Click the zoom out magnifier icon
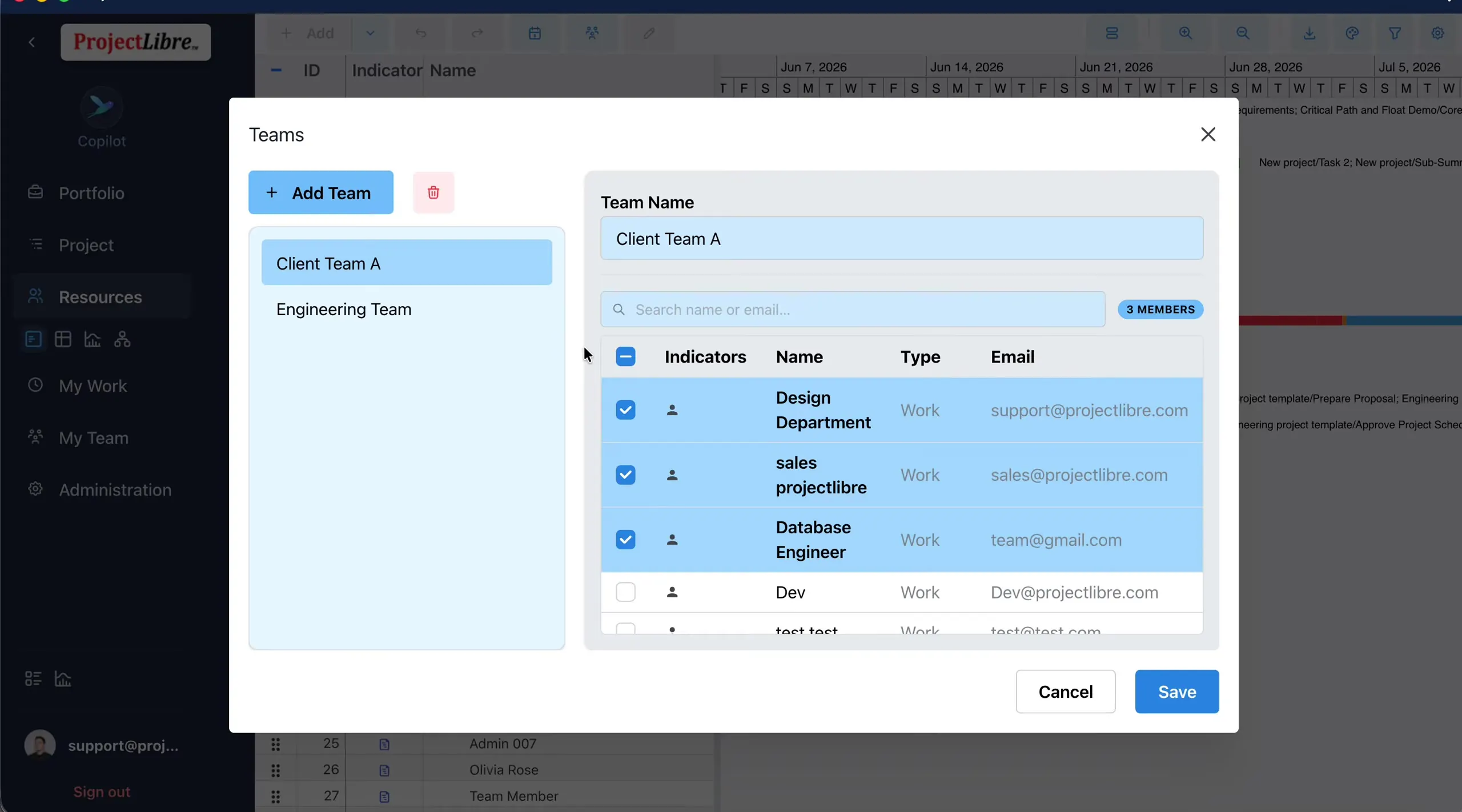Viewport: 1462px width, 812px height. (1243, 33)
